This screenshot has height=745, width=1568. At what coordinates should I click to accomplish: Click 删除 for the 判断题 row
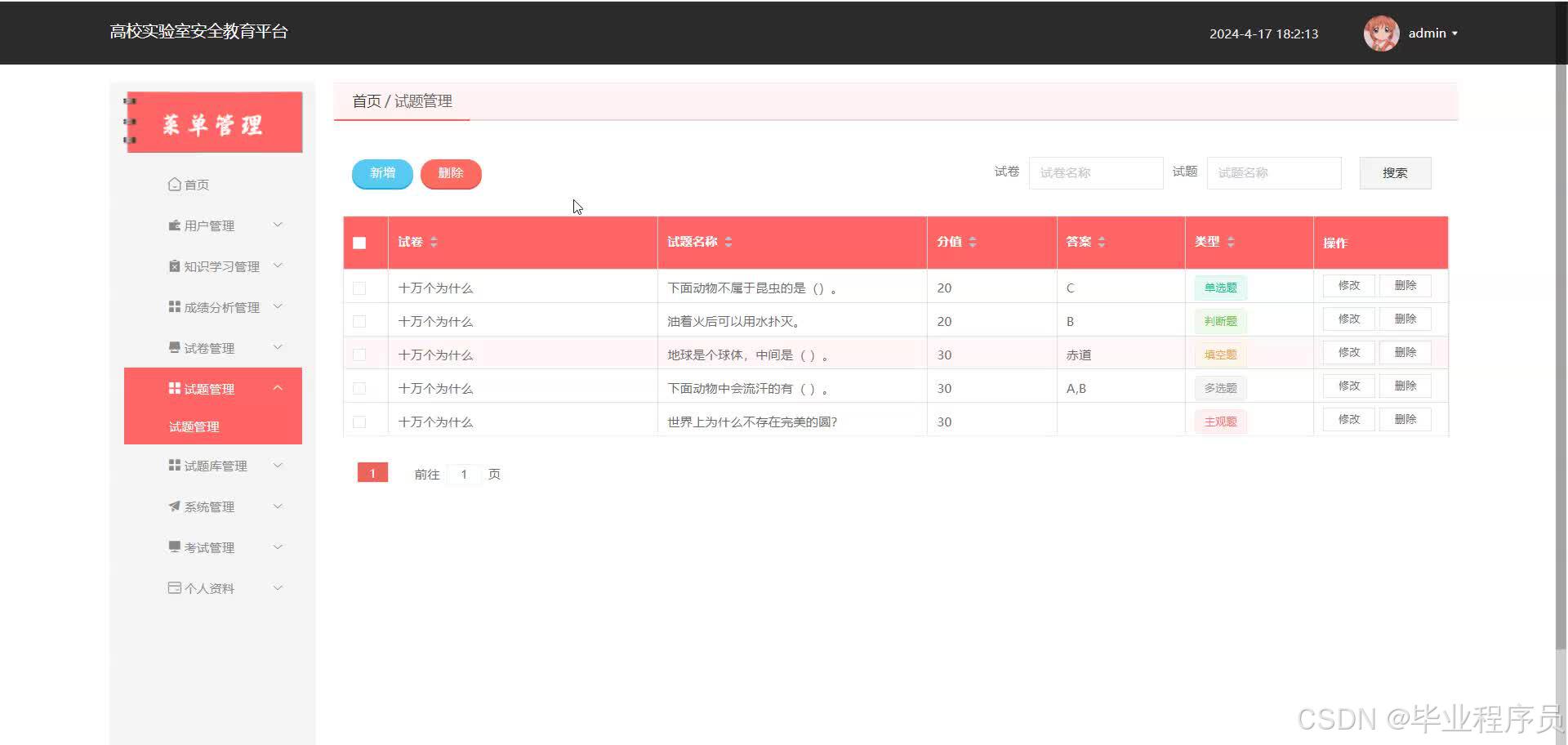point(1405,319)
